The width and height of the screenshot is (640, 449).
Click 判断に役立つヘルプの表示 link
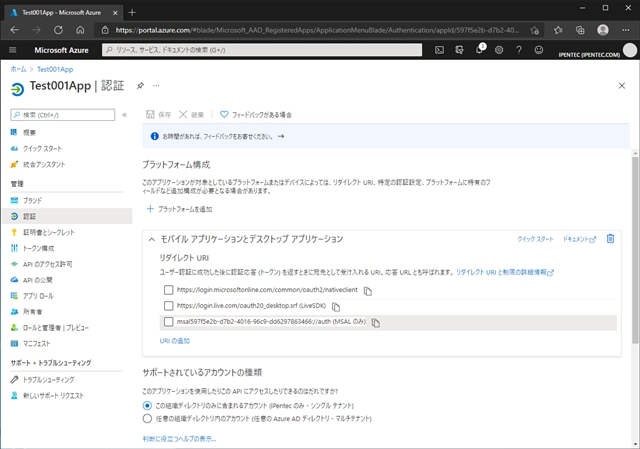(x=179, y=439)
